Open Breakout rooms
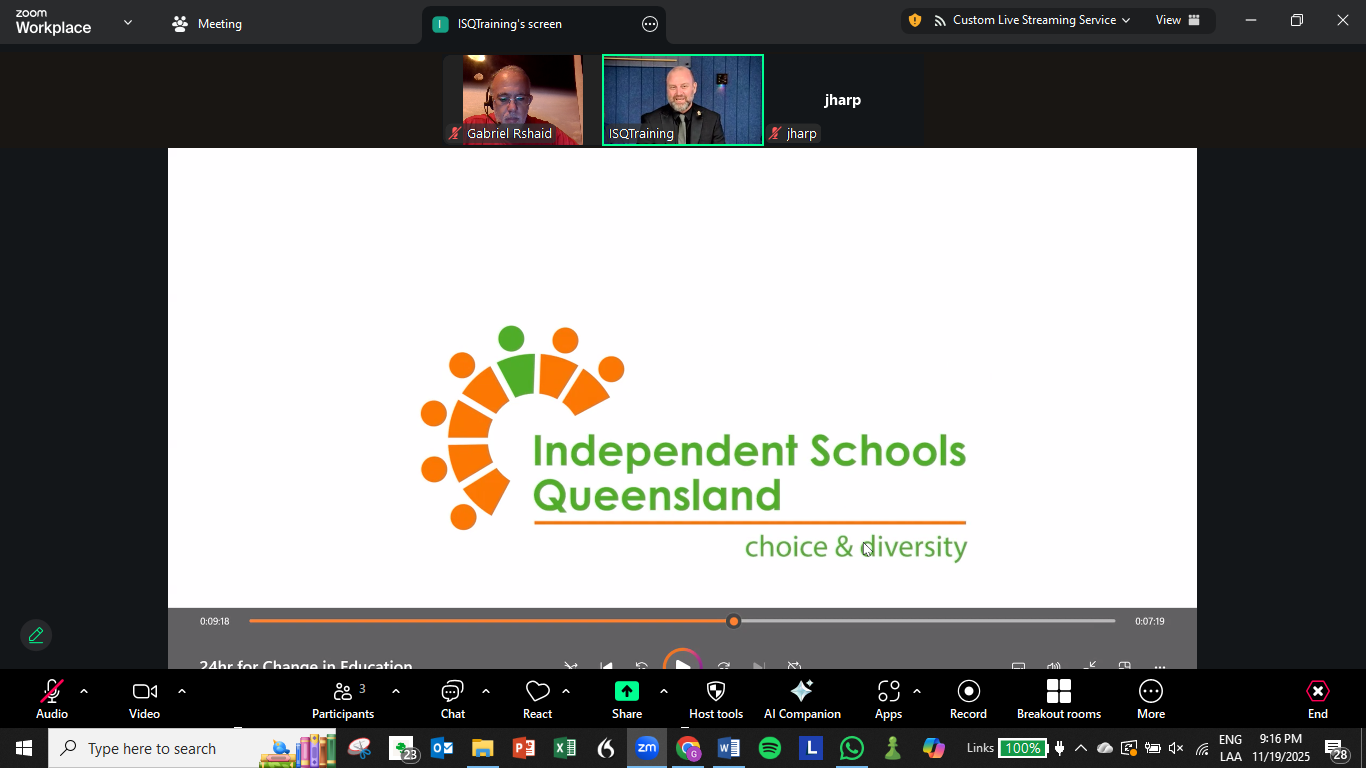 pos(1058,698)
